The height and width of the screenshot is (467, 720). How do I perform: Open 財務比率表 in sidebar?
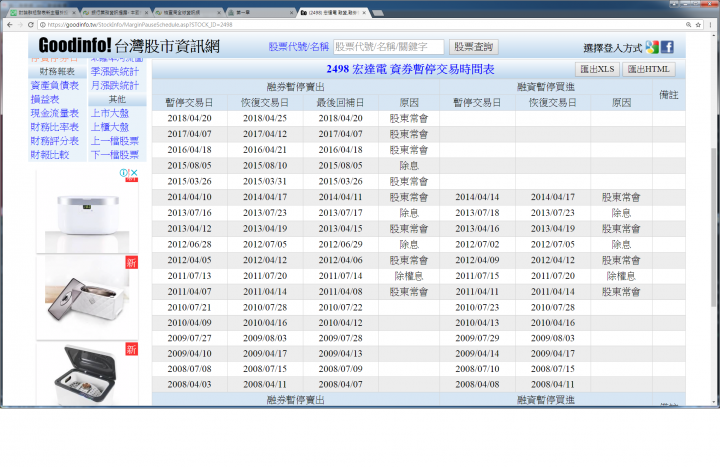55,127
